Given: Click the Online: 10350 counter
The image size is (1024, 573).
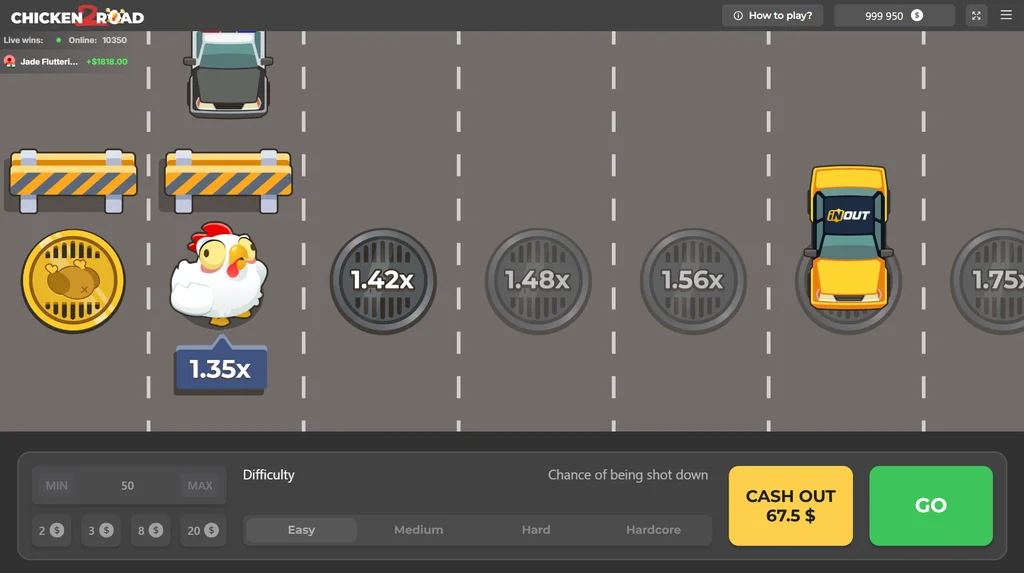Looking at the screenshot, I should click(x=97, y=40).
